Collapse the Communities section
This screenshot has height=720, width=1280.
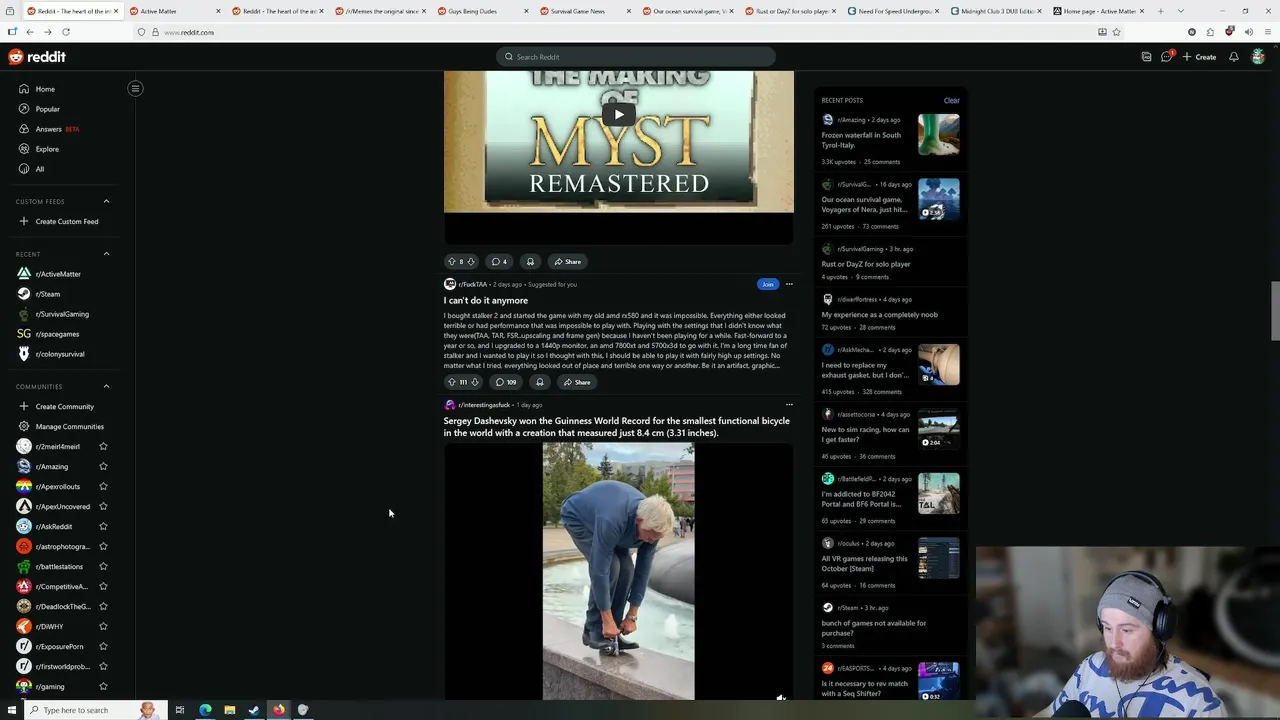pos(106,386)
